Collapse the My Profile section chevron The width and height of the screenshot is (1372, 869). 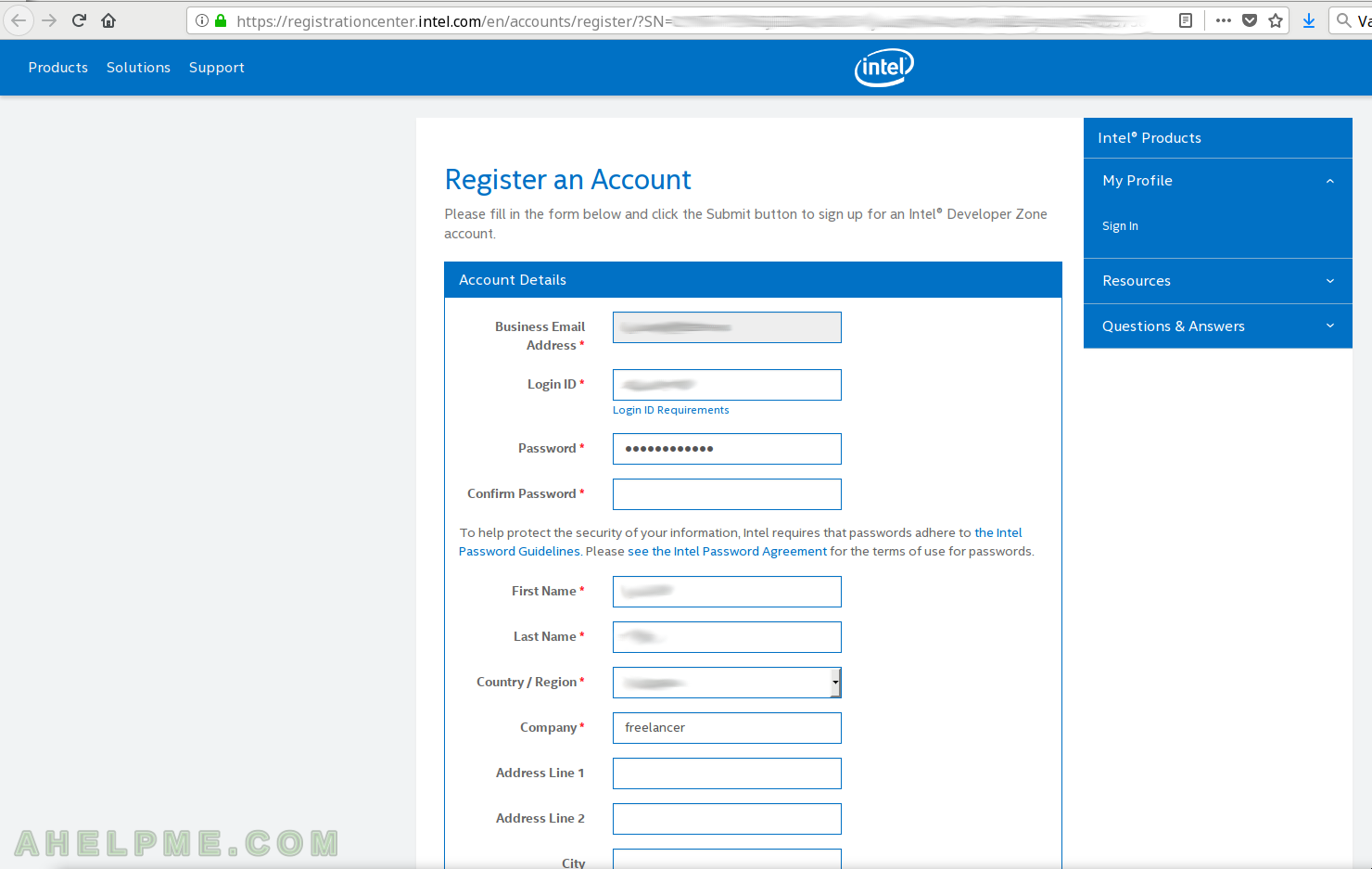click(1330, 181)
